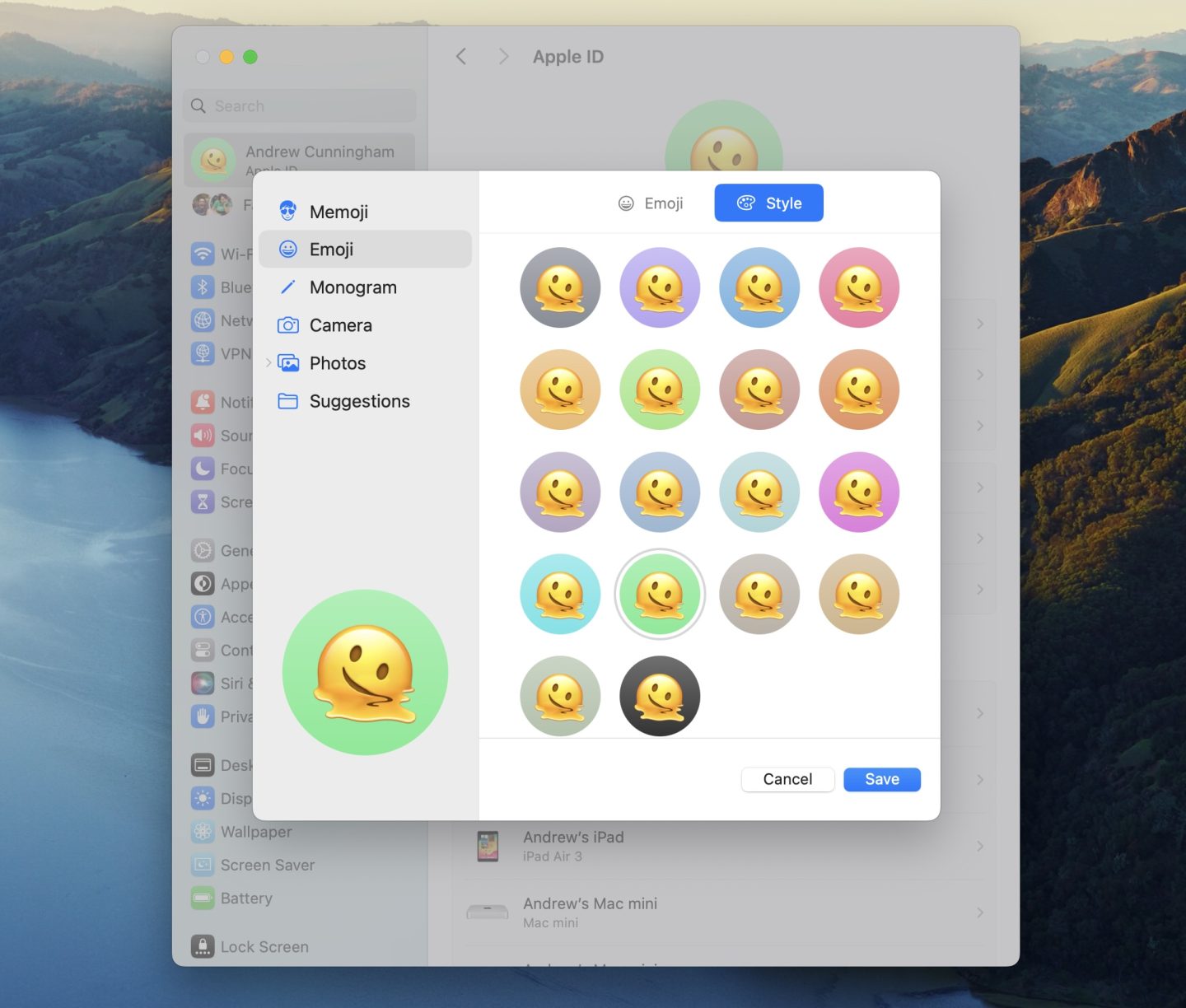Cancel the profile picture change
Screen dimensions: 1186x1008
pyautogui.click(x=787, y=779)
